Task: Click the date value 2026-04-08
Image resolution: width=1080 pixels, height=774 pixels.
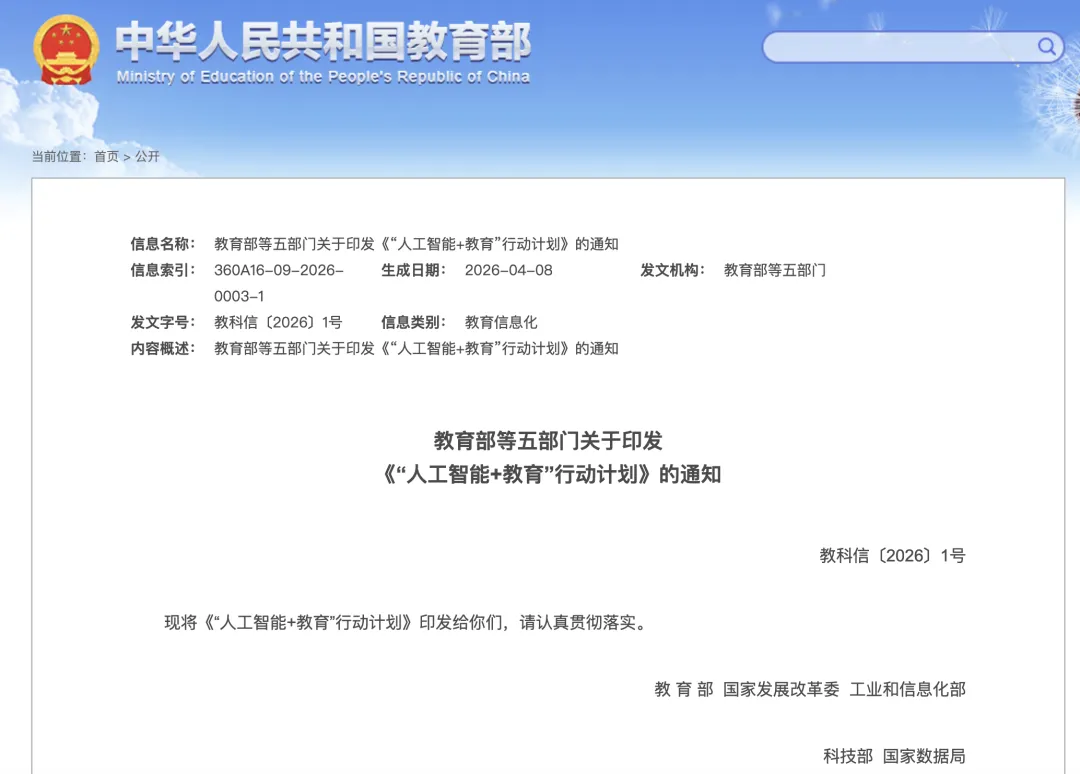Action: (x=508, y=270)
